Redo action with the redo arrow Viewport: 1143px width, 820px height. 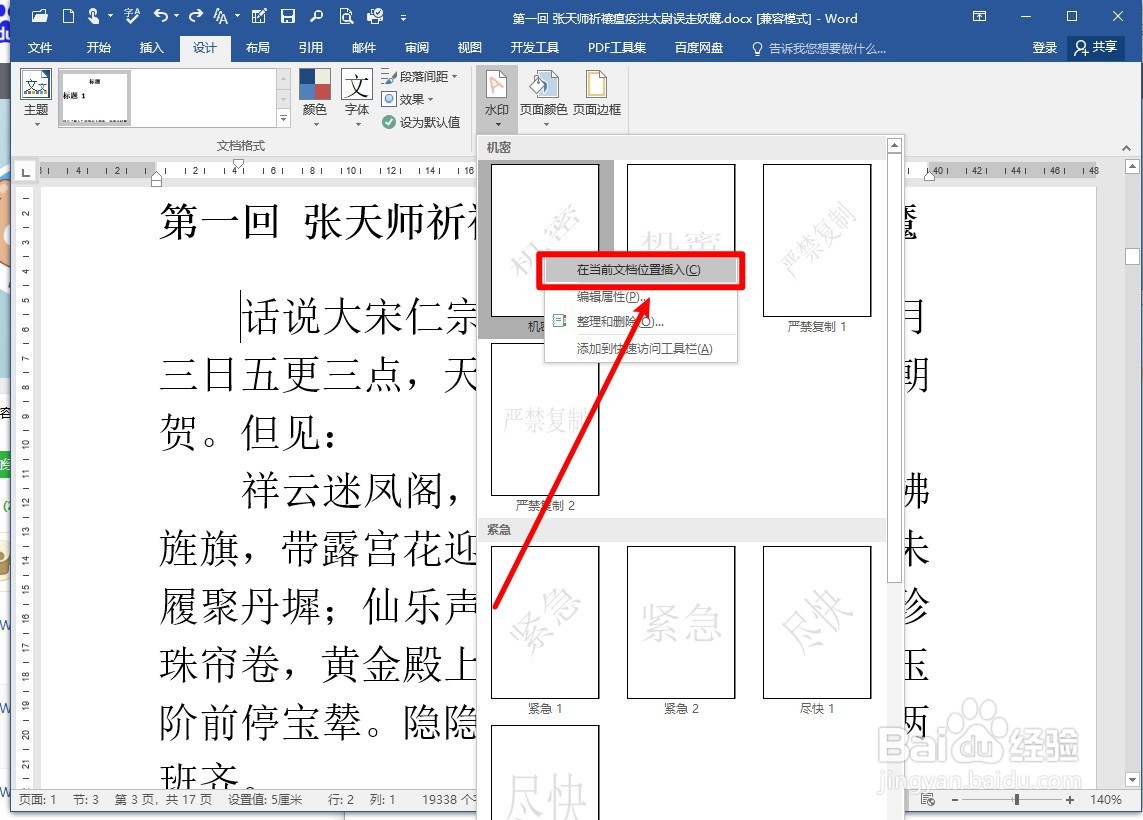195,15
